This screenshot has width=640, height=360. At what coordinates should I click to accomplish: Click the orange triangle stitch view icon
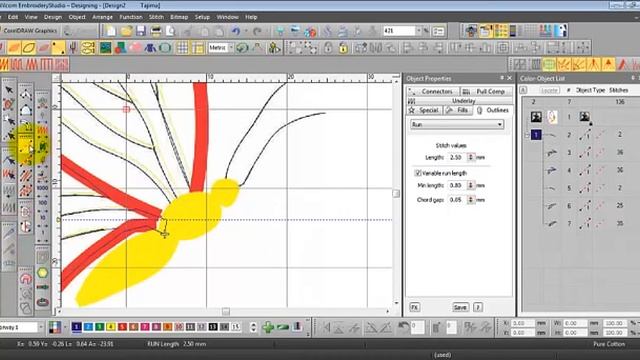[608, 64]
